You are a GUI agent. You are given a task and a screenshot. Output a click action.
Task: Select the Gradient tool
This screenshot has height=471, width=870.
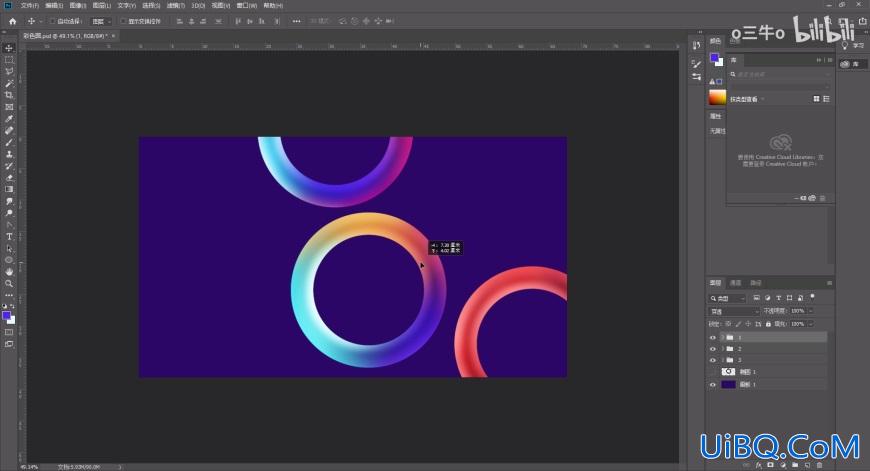[9, 189]
